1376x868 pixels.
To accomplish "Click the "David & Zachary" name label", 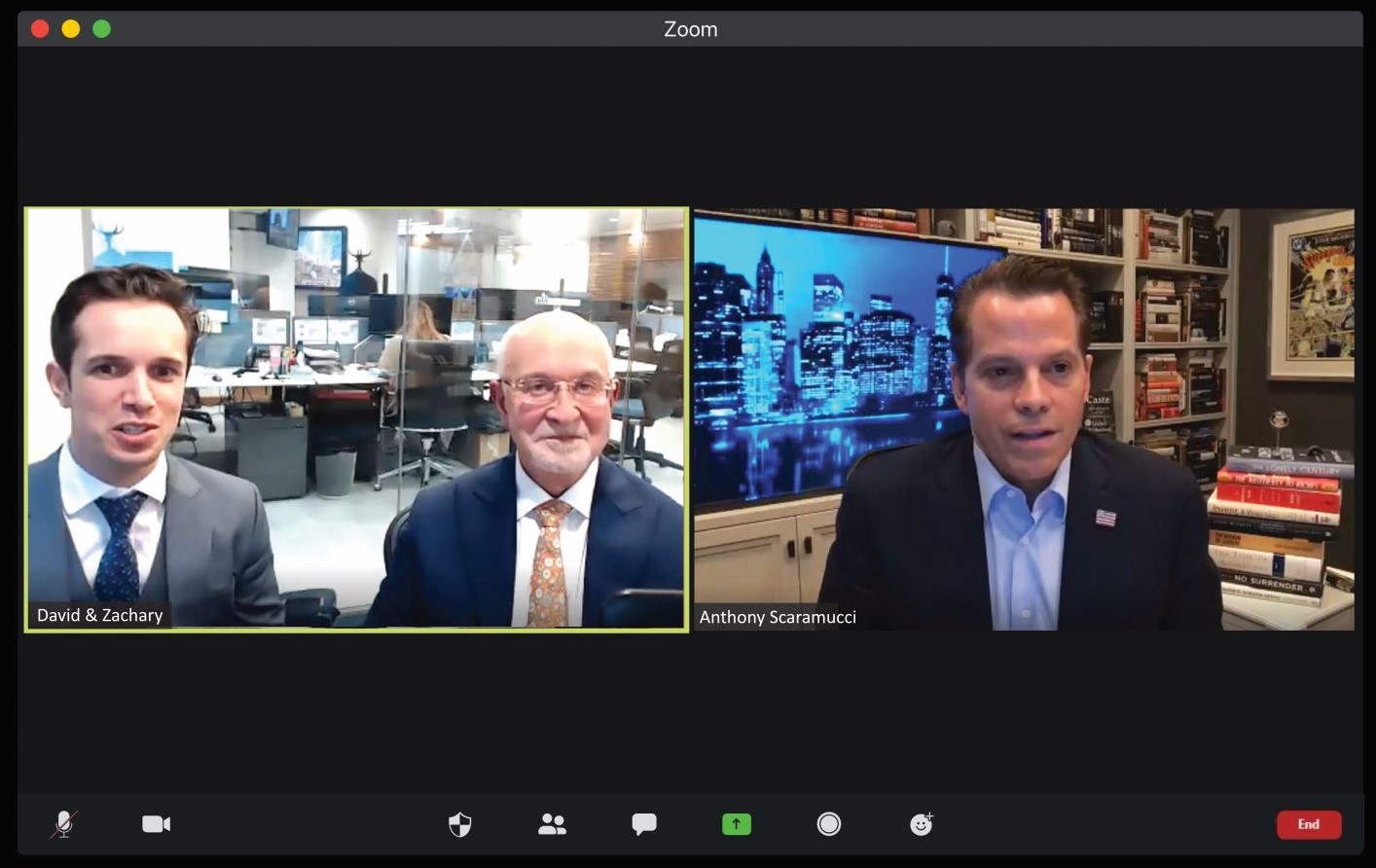I will 99,615.
